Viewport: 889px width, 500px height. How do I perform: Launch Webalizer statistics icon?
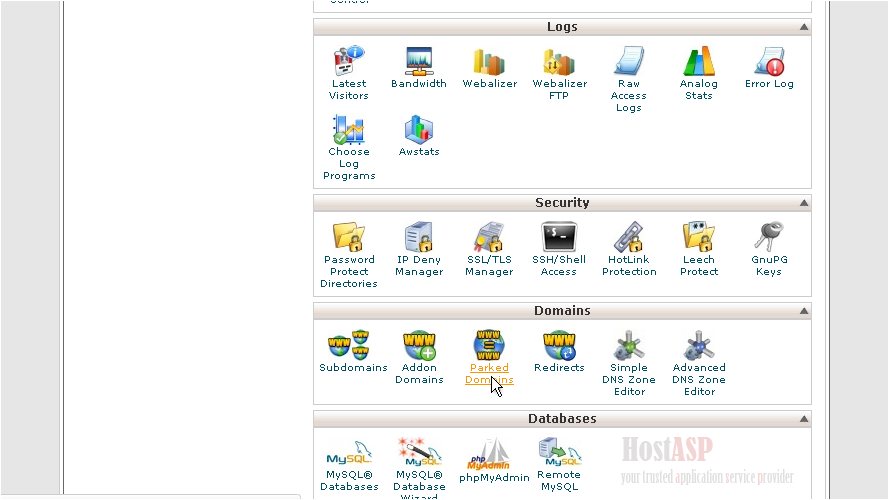[x=489, y=62]
